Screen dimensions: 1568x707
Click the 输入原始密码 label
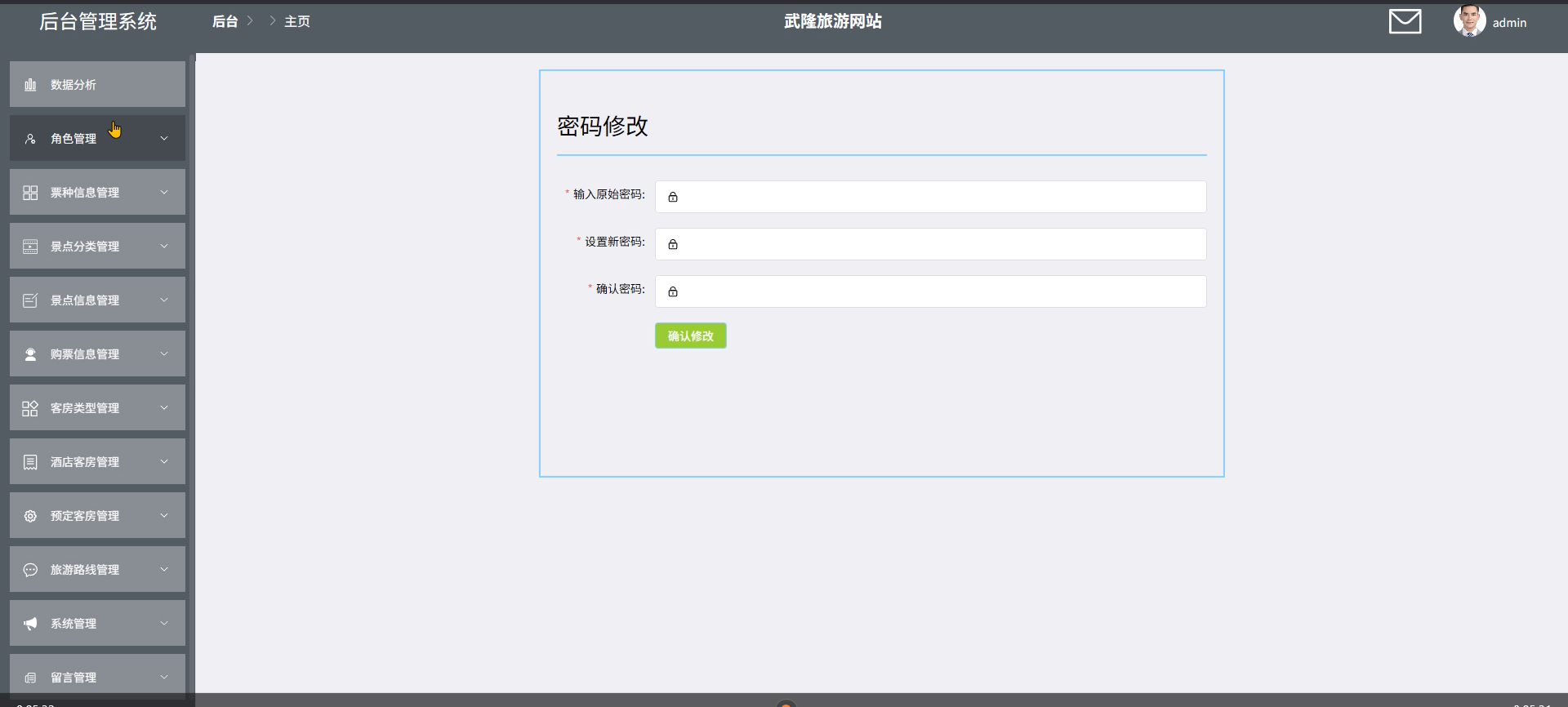pyautogui.click(x=608, y=194)
